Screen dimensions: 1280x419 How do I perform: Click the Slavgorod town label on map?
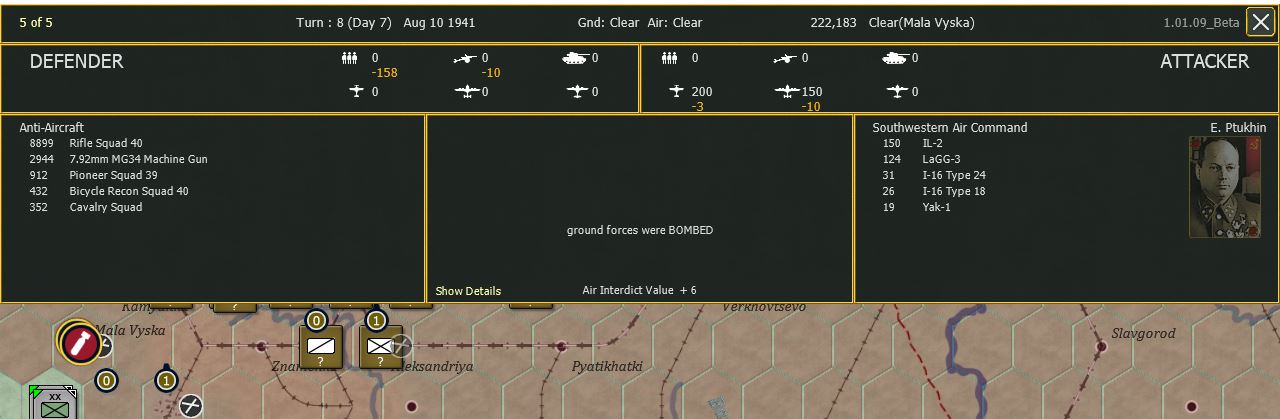click(1143, 333)
